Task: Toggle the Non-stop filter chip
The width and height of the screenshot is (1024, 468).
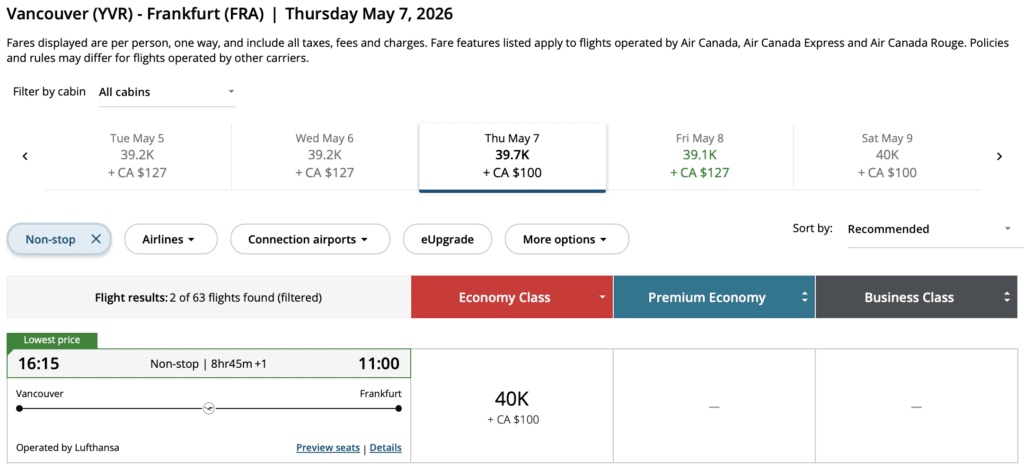Action: [51, 240]
